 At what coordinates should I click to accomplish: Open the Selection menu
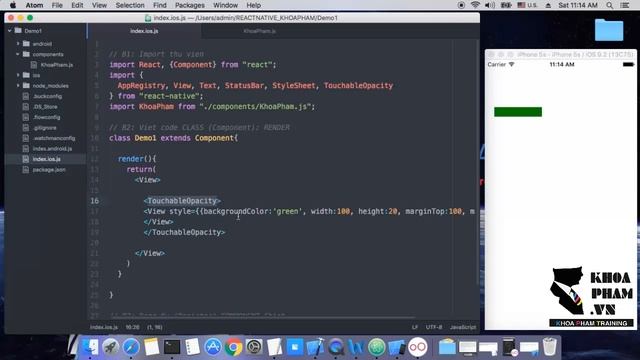(130, 5)
